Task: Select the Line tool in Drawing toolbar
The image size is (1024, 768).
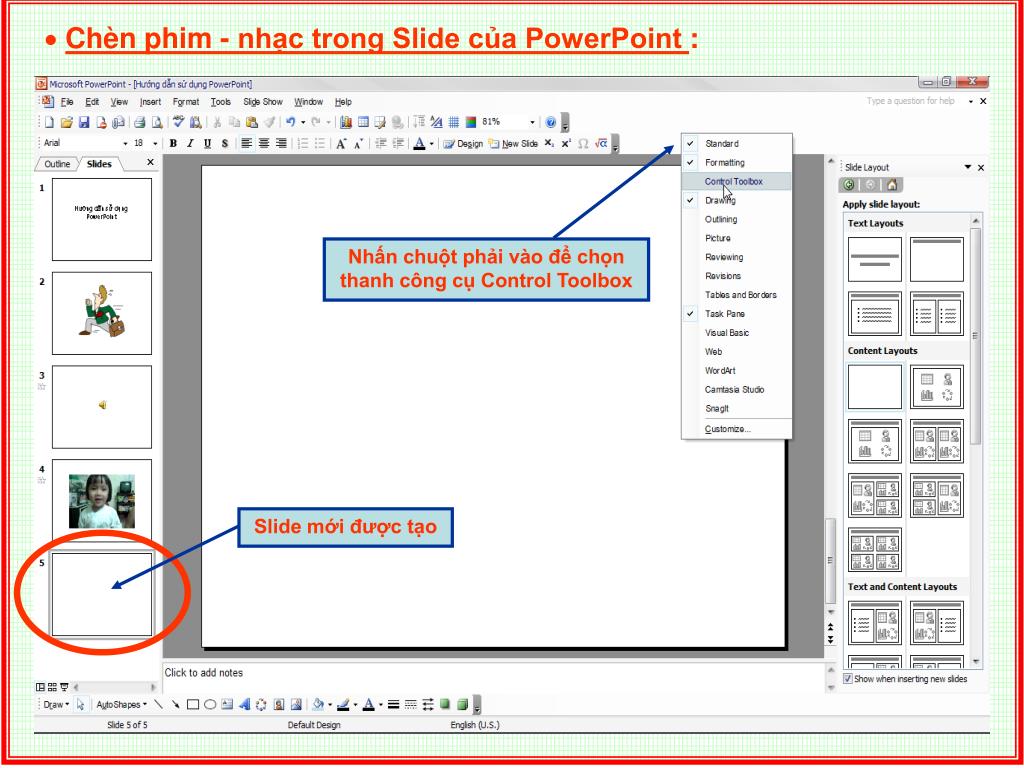Action: (159, 705)
